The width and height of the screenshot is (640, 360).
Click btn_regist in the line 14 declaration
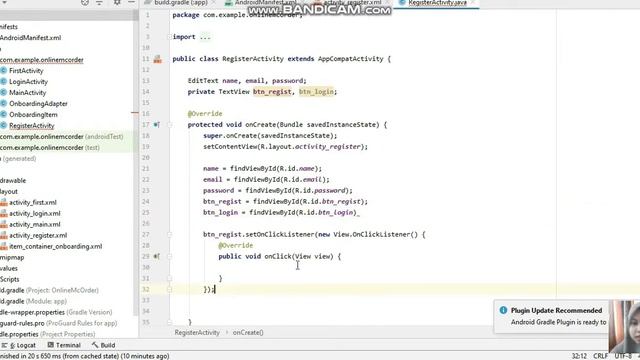pyautogui.click(x=272, y=92)
